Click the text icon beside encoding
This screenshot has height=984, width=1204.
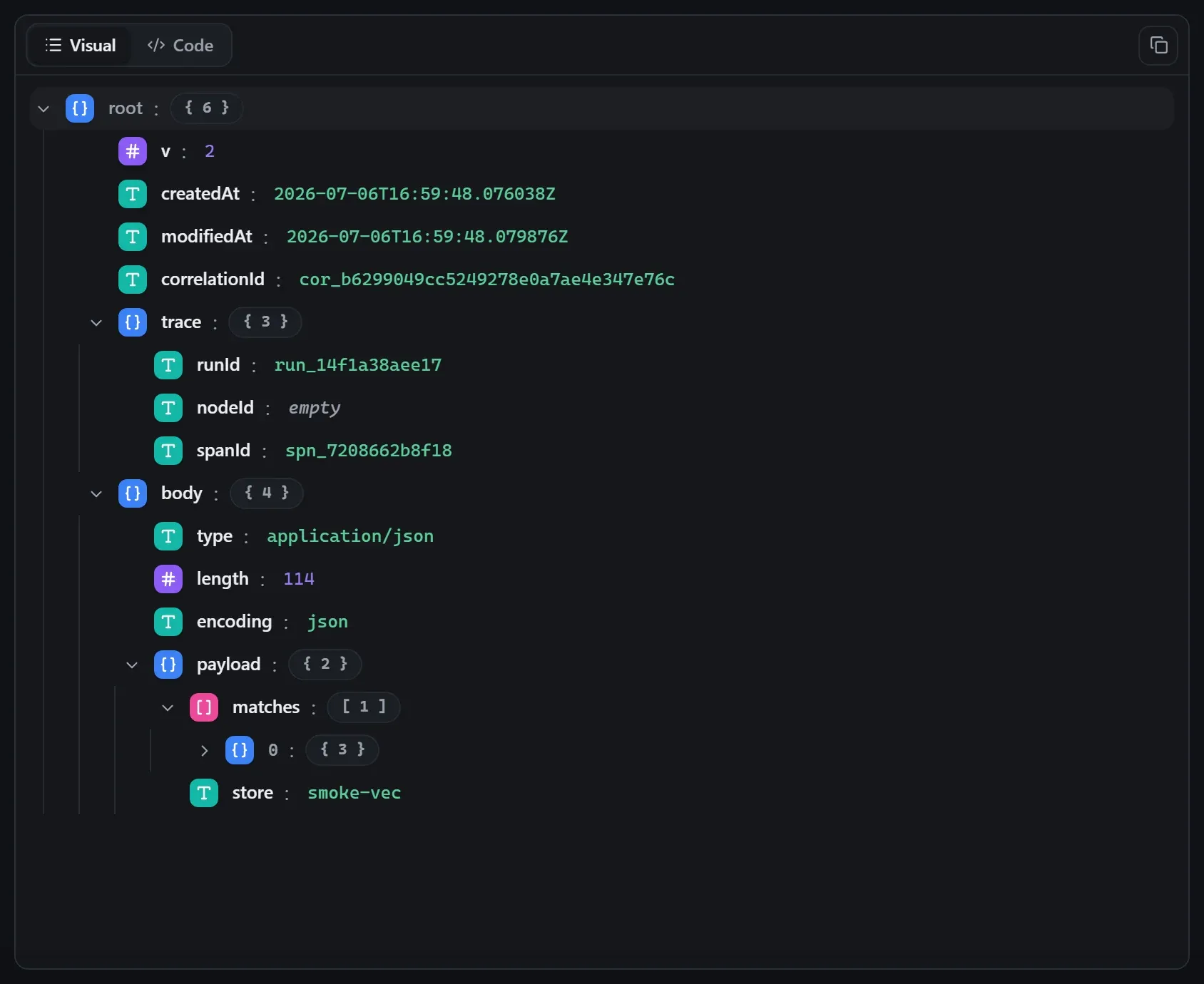[168, 622]
